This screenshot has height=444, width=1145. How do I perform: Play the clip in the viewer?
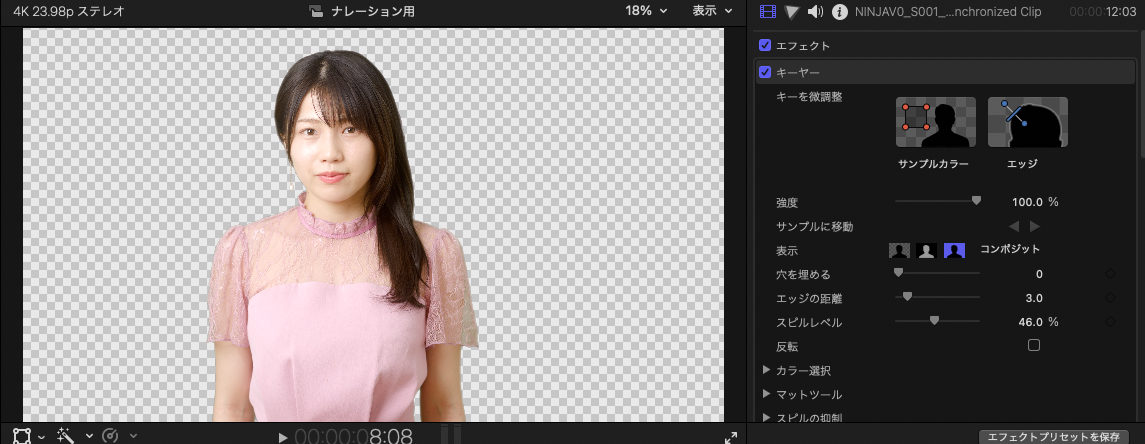(283, 437)
